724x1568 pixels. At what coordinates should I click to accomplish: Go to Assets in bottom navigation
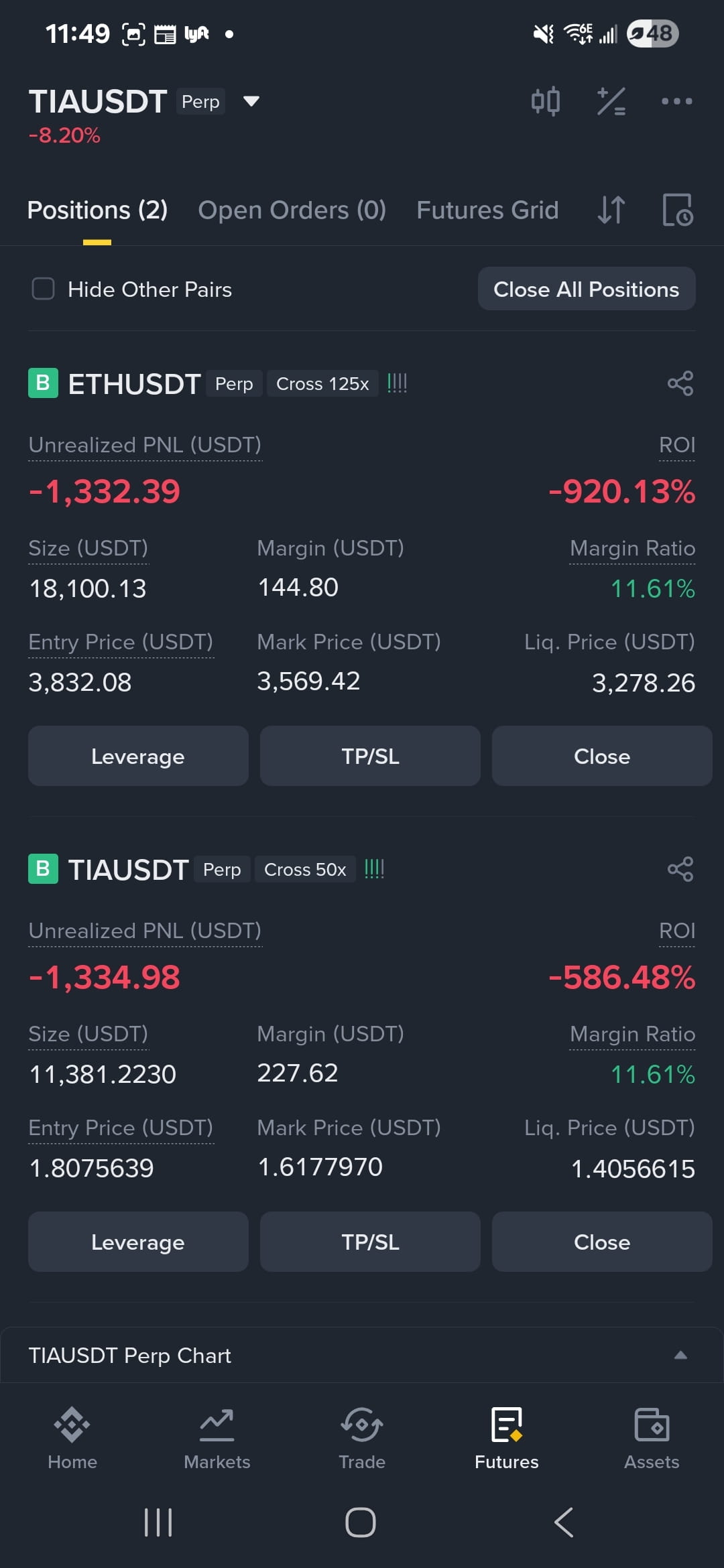pos(652,1438)
